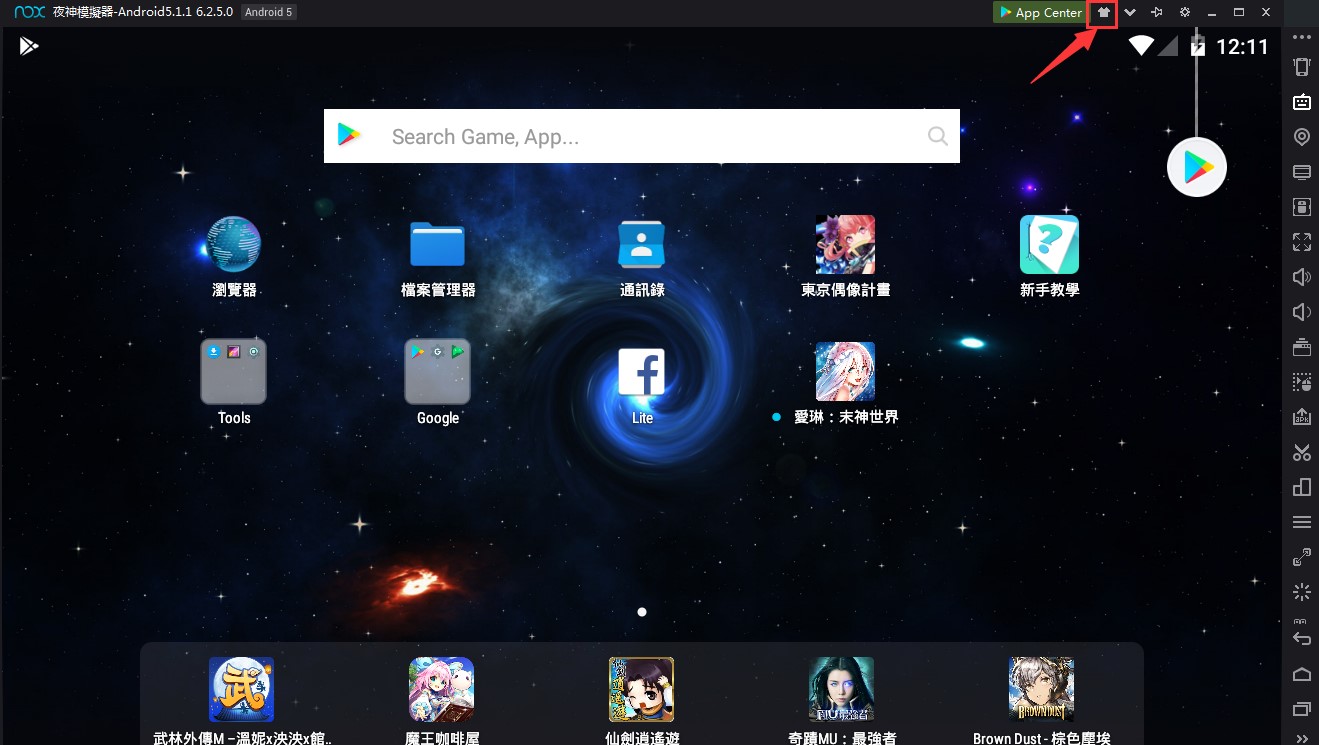Open recent apps in sidebar
Viewport: 1319px width, 745px height.
pyautogui.click(x=1302, y=709)
